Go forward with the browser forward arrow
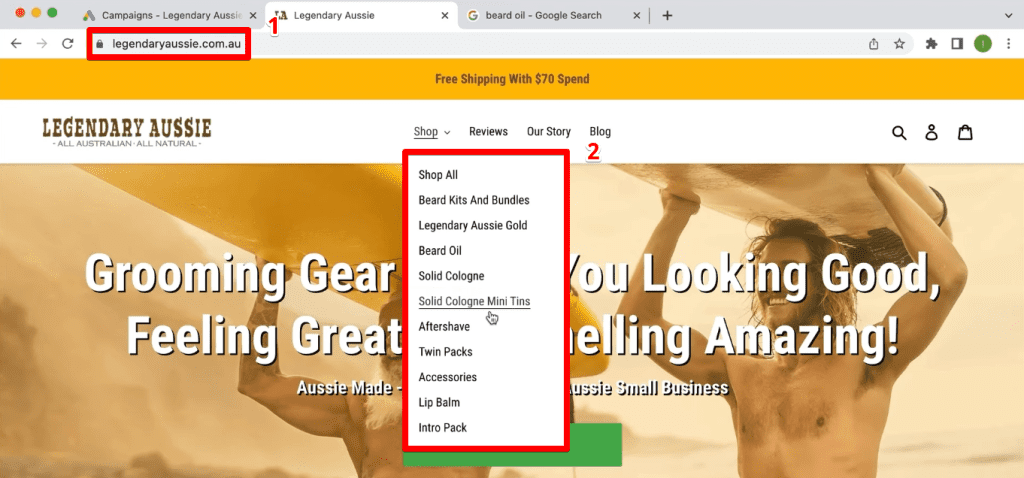 pos(42,44)
